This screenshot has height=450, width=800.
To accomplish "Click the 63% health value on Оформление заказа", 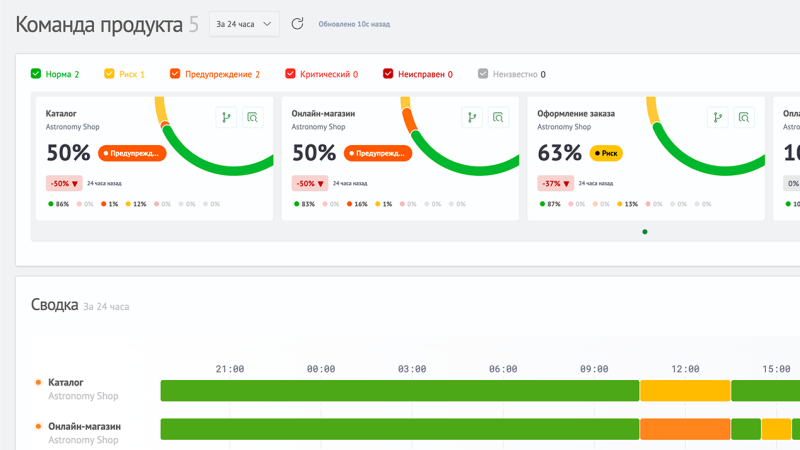I will (560, 153).
